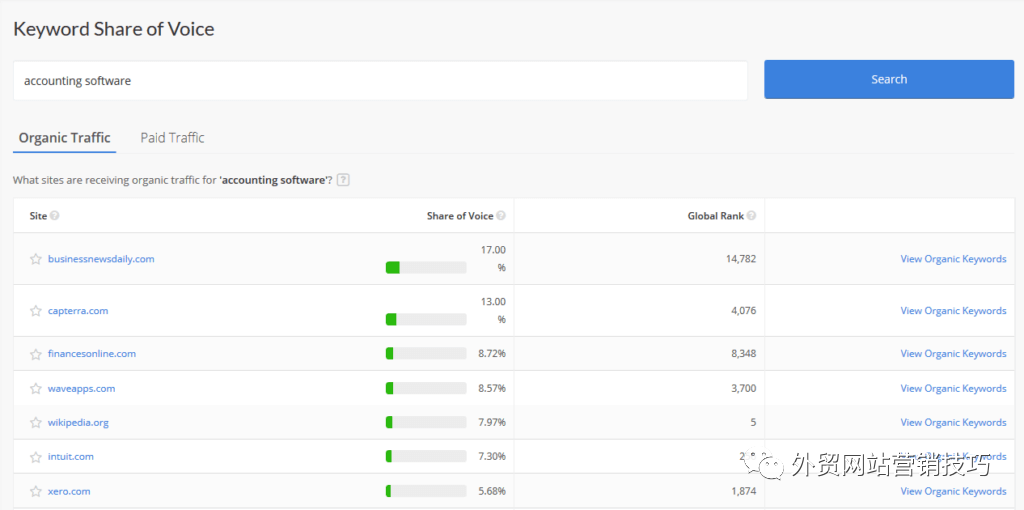View Organic Keywords for wikipedia.org
1024x510 pixels.
point(953,422)
